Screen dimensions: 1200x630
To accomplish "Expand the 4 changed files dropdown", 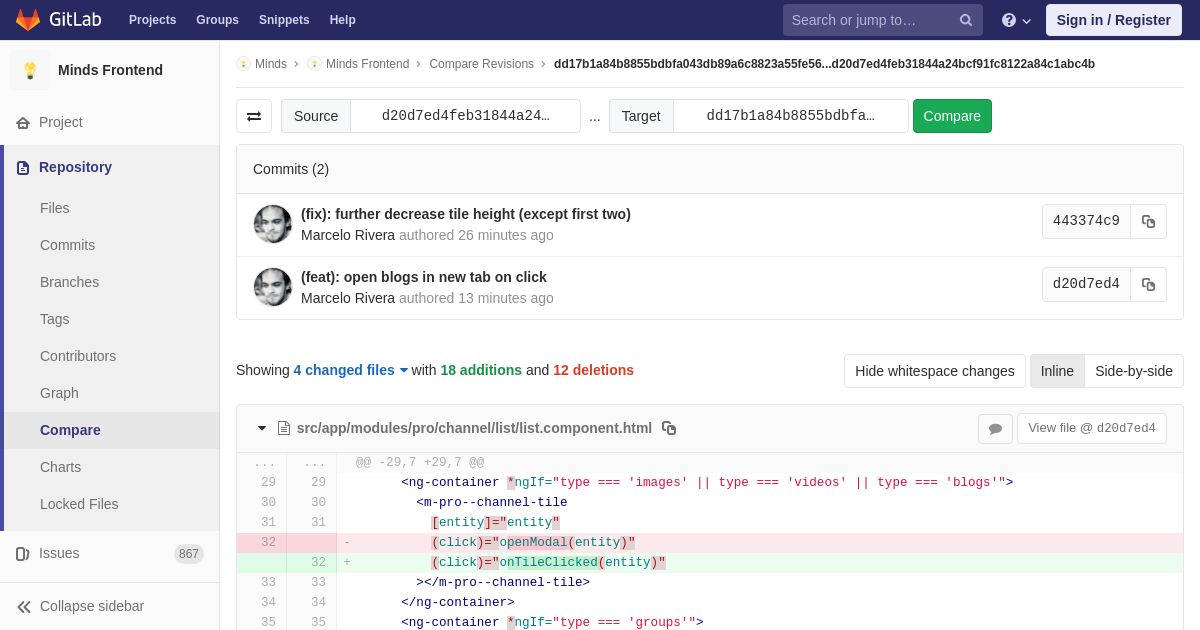I will click(351, 370).
